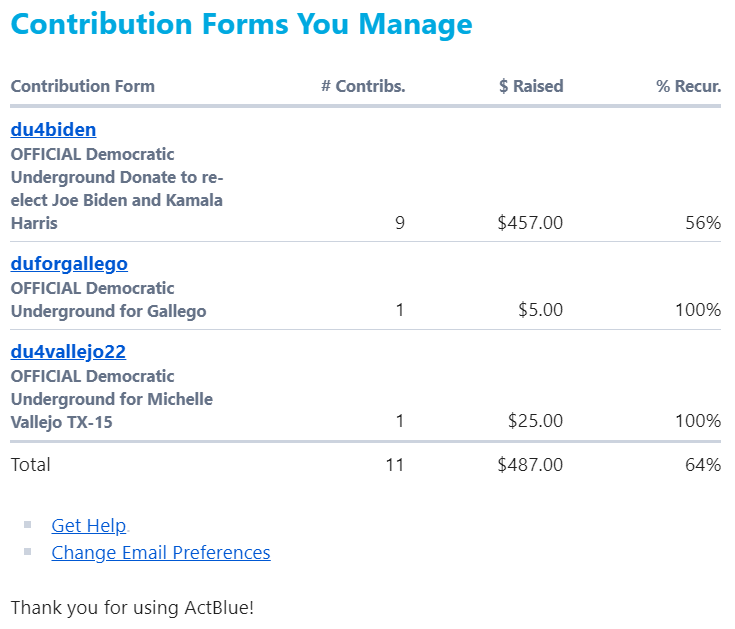Open the du4vallejo22 contribution form link
This screenshot has height=629, width=735.
(68, 352)
